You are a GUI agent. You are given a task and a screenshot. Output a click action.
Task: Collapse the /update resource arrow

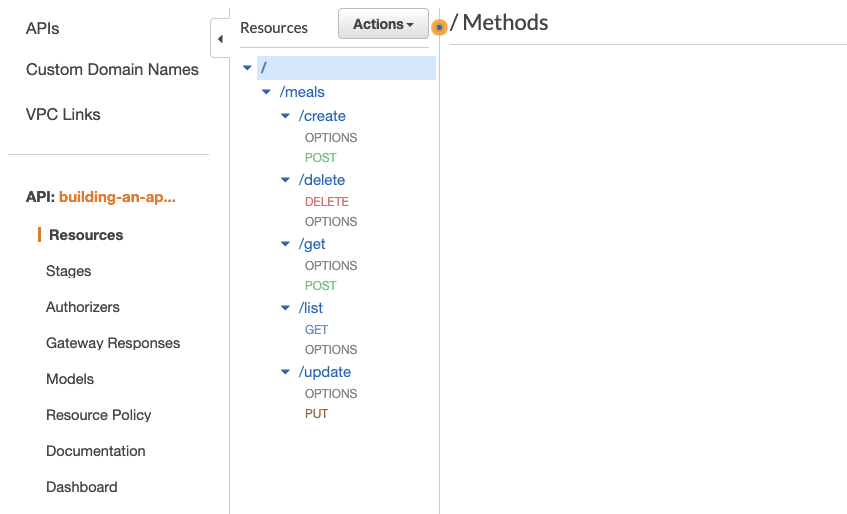285,372
